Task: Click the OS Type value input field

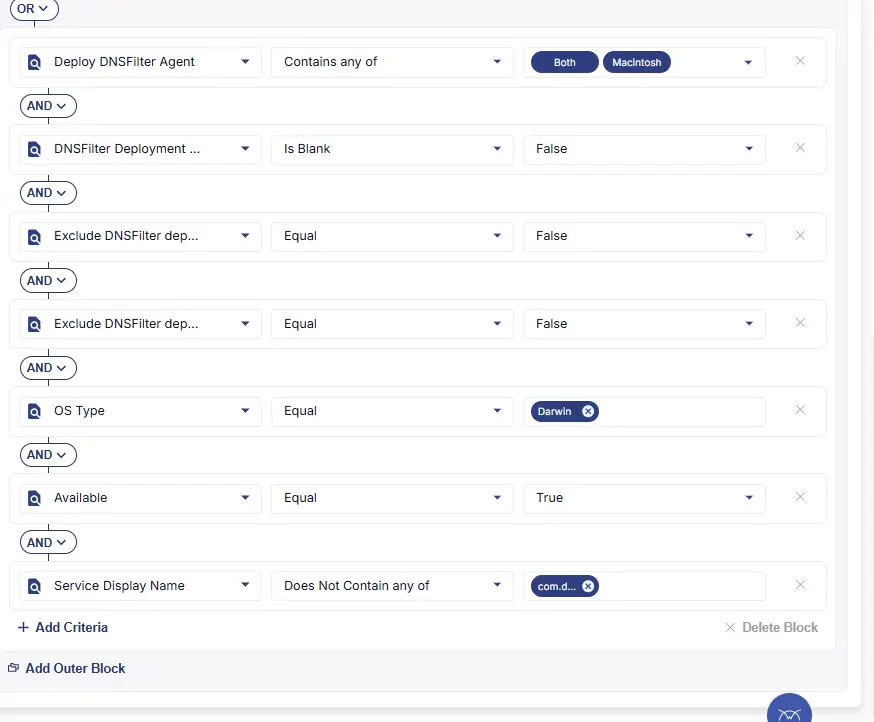Action: 680,411
